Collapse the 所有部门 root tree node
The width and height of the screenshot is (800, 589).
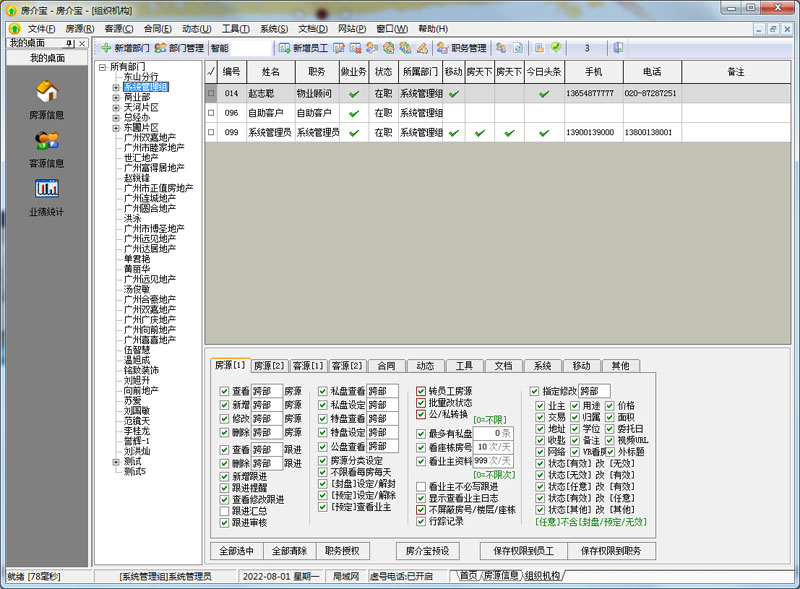103,67
